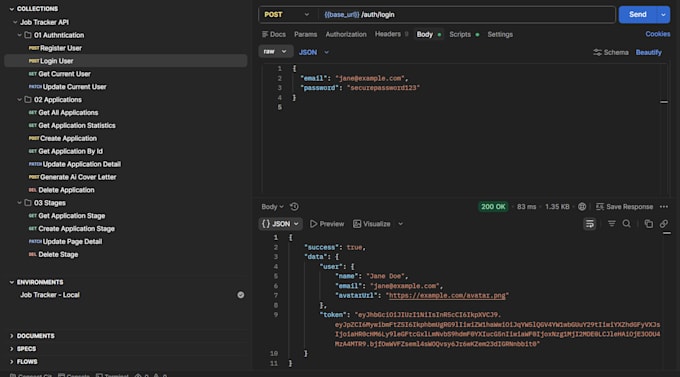Viewport: 680px width, 377px height.
Task: Open the Create Application Stage request
Action: point(126,229)
